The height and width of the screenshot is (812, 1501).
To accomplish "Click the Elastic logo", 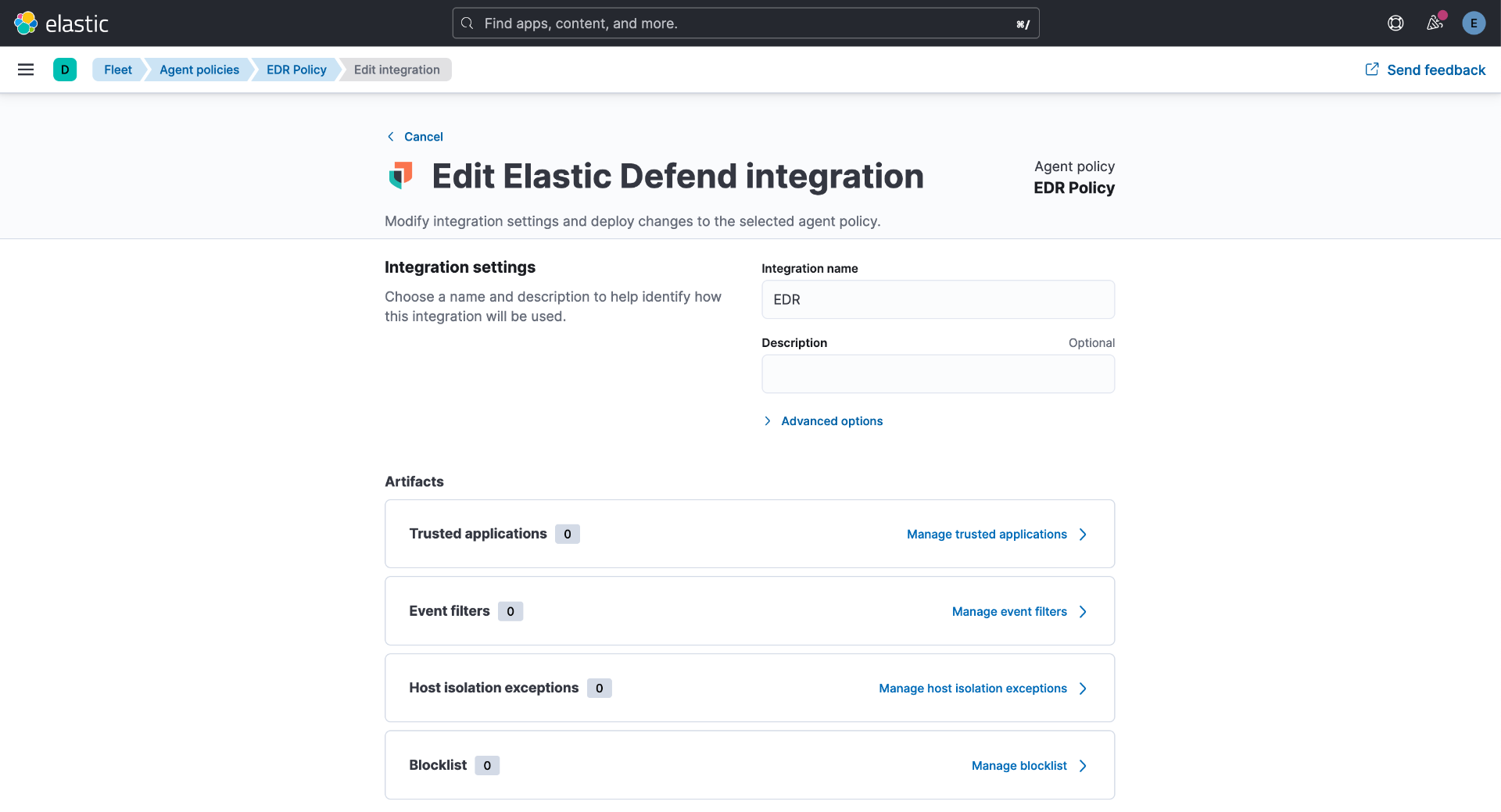I will pos(61,23).
